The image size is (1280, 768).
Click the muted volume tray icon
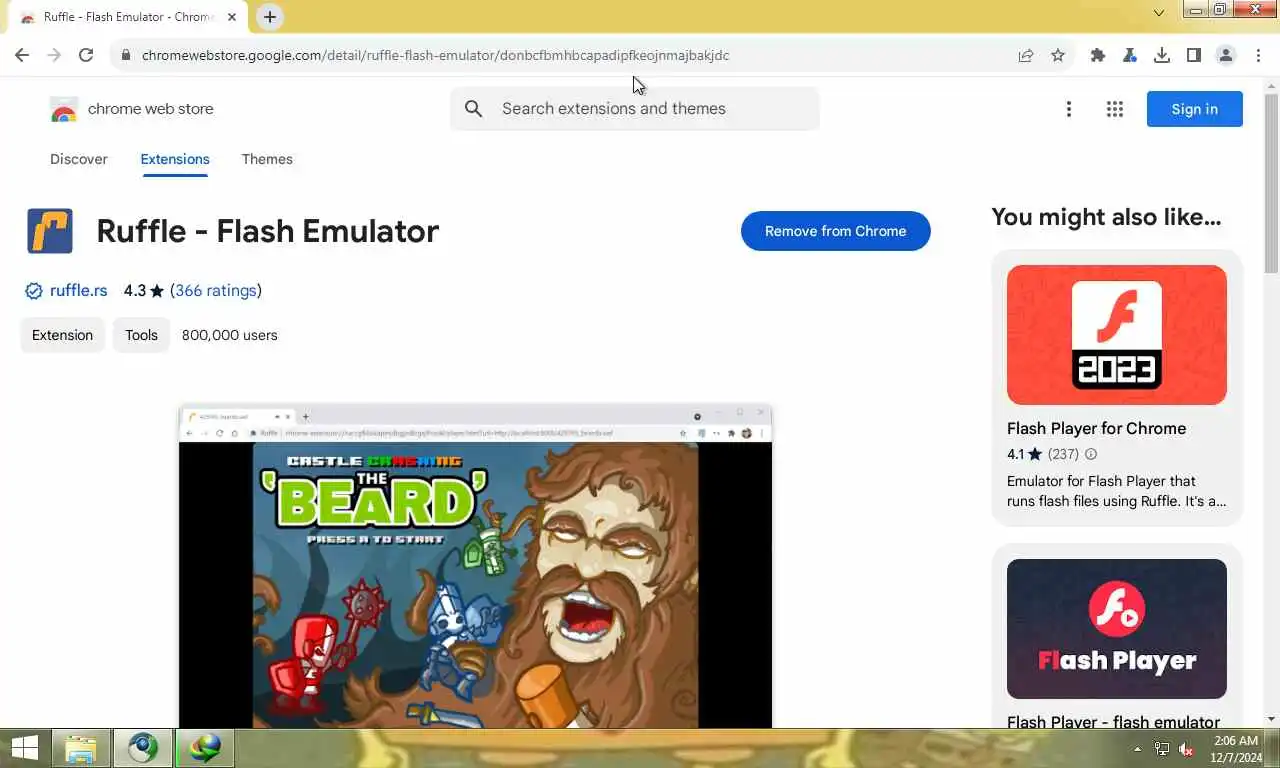1186,749
